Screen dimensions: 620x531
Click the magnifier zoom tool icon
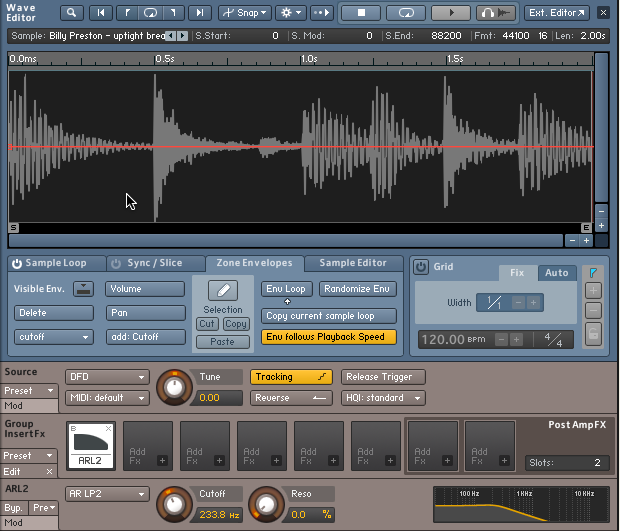pos(73,13)
